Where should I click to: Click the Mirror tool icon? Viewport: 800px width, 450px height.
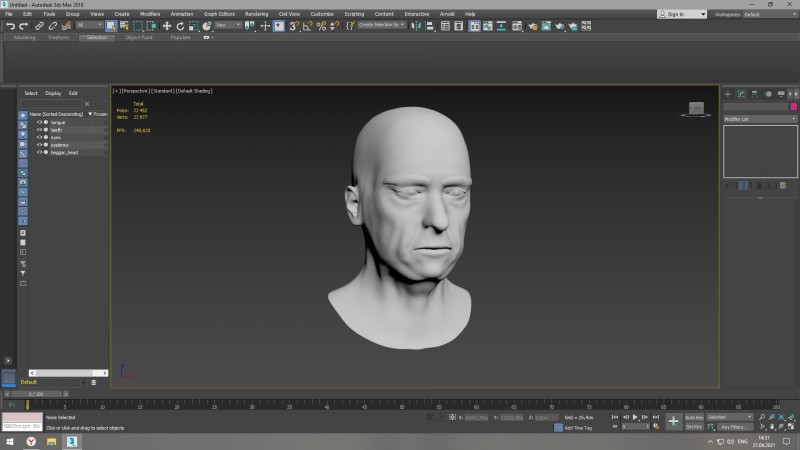(x=416, y=26)
